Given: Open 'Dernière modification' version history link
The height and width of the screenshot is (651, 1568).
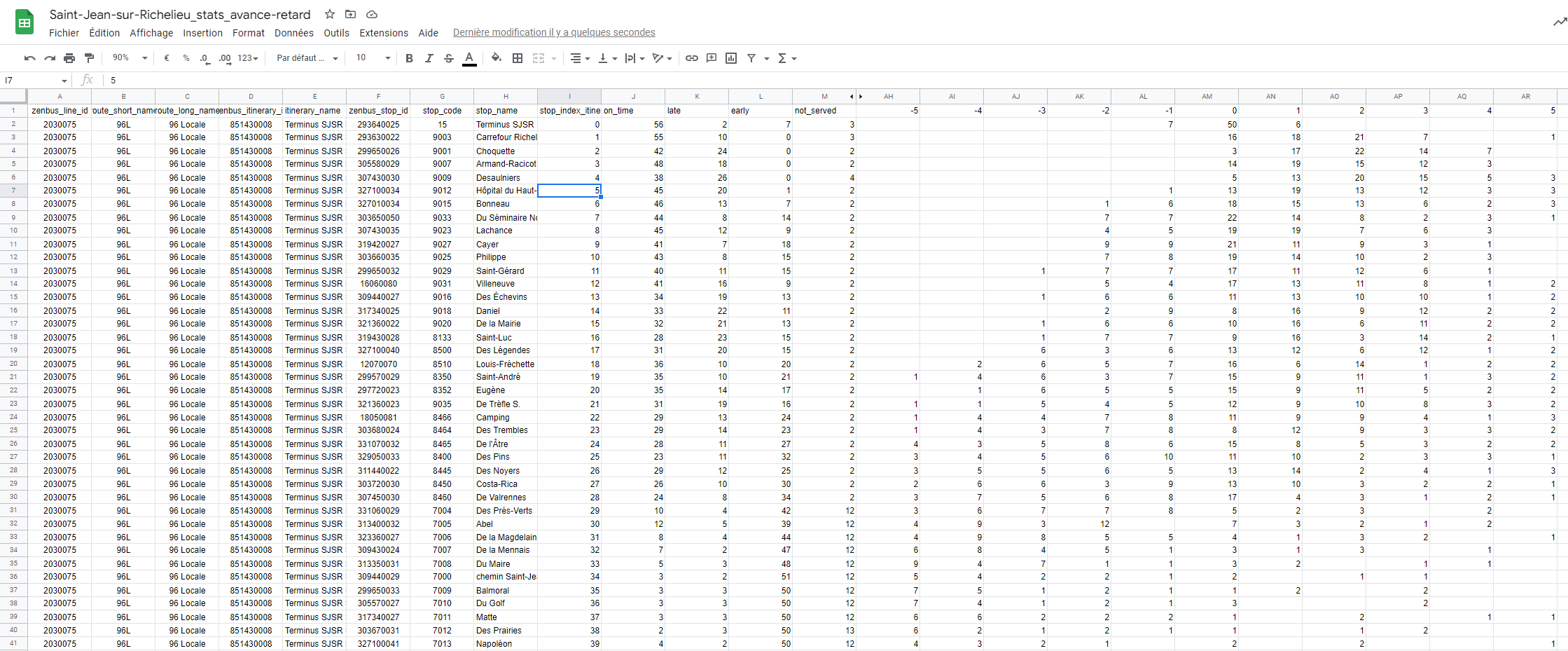Looking at the screenshot, I should (x=554, y=32).
